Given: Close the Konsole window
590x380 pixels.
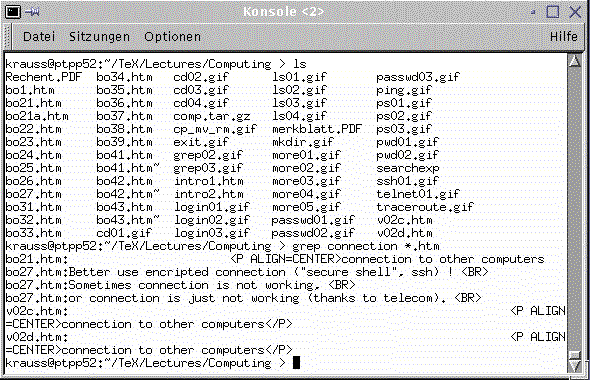Looking at the screenshot, I should 575,12.
